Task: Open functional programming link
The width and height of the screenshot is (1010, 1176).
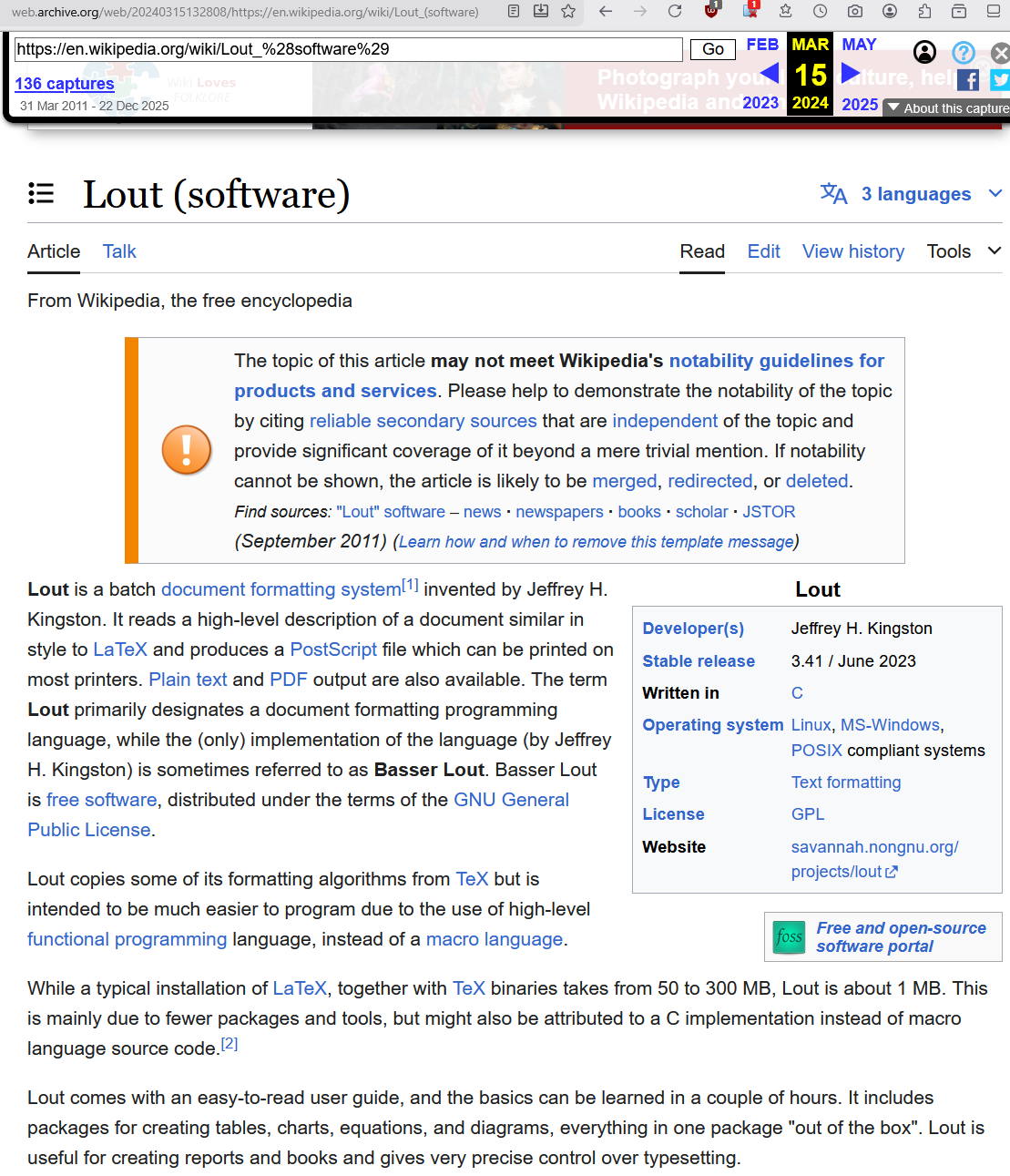Action: pos(128,939)
